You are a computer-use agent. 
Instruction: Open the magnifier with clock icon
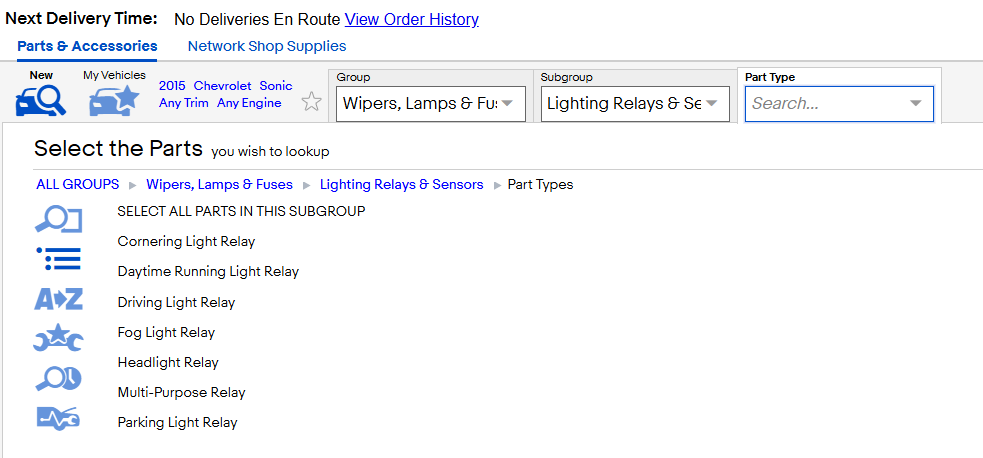pos(58,378)
